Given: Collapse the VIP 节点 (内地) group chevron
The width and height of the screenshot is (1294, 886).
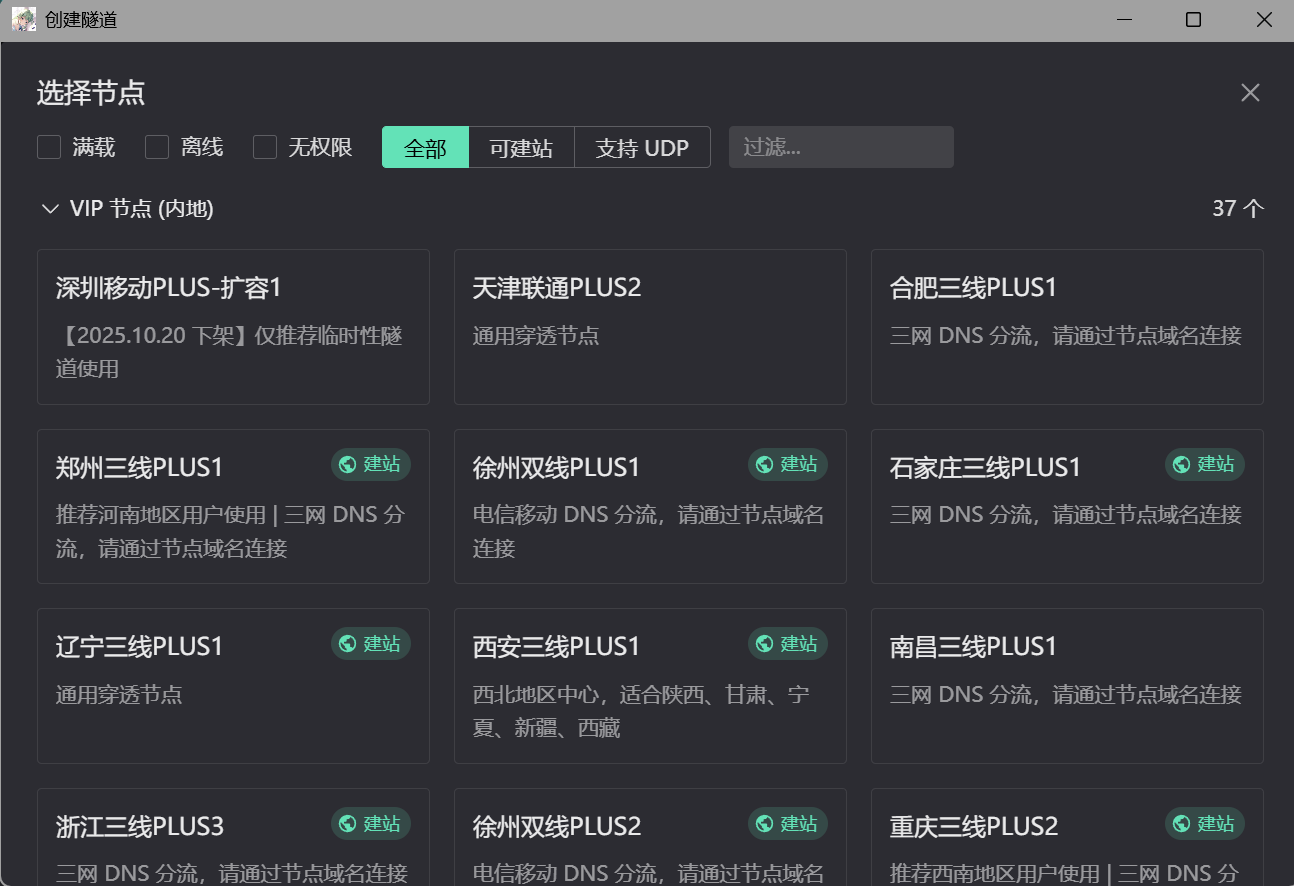Looking at the screenshot, I should (49, 209).
